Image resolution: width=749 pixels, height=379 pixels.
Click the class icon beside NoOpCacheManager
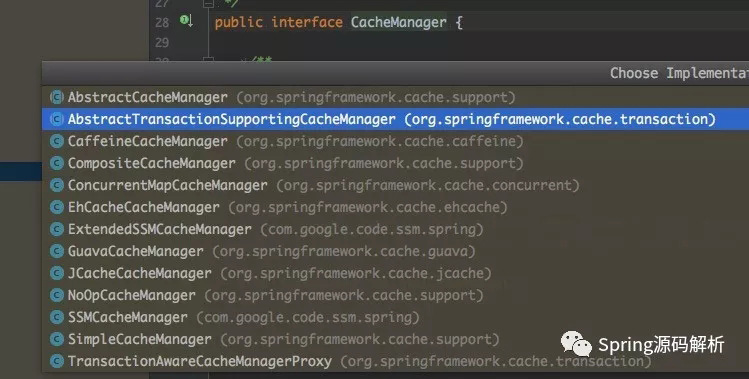[57, 295]
